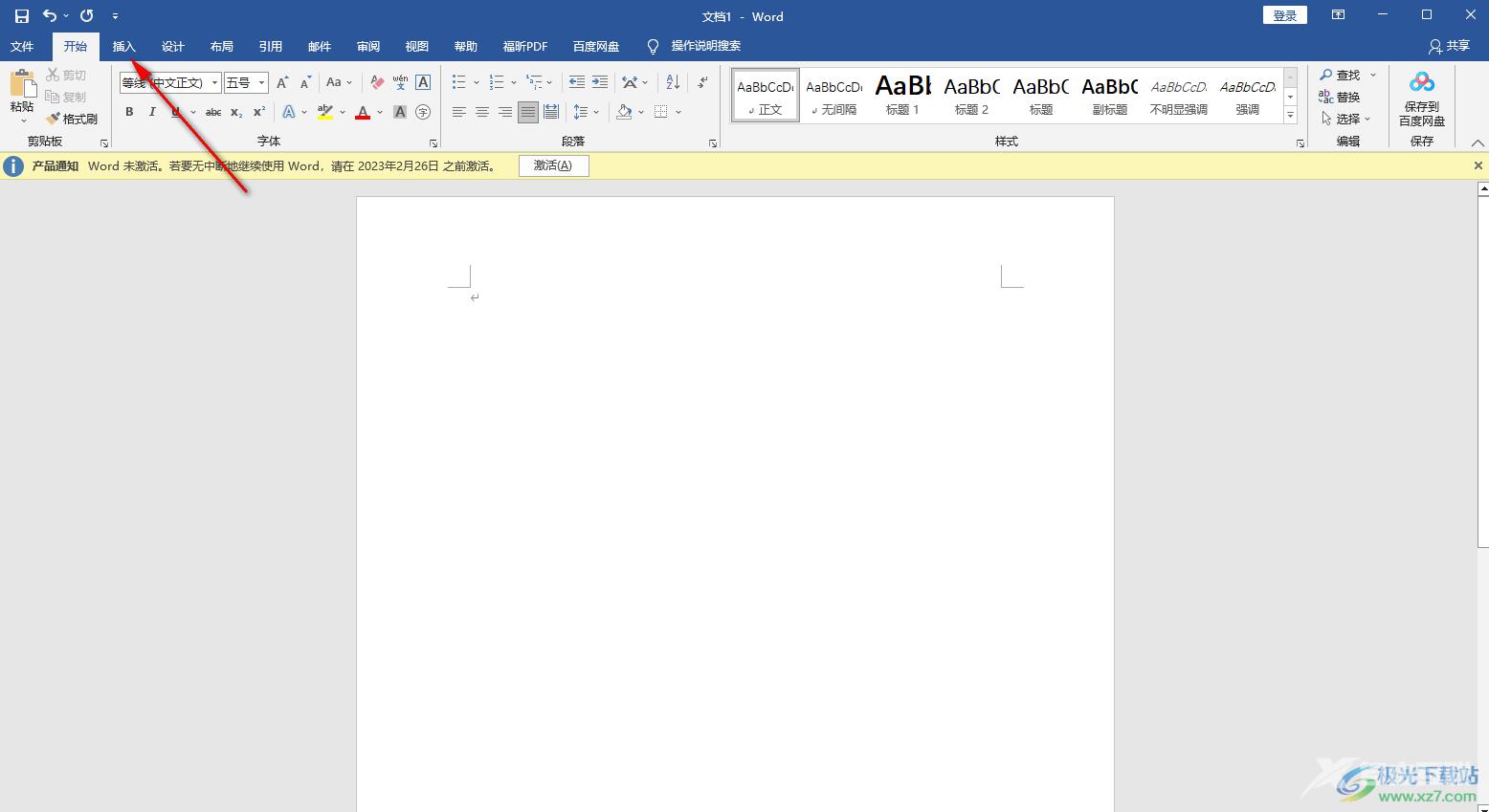Apply subscript x₂ formatting

click(236, 112)
